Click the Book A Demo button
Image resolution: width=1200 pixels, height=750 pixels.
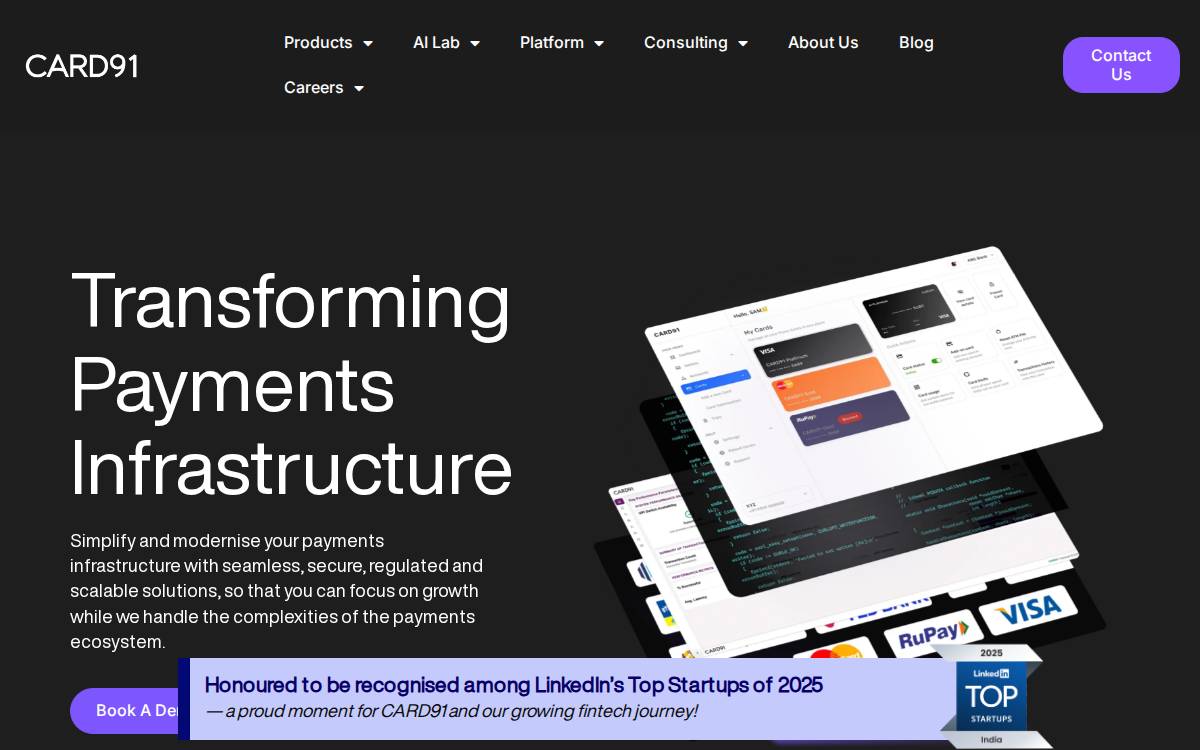125,711
